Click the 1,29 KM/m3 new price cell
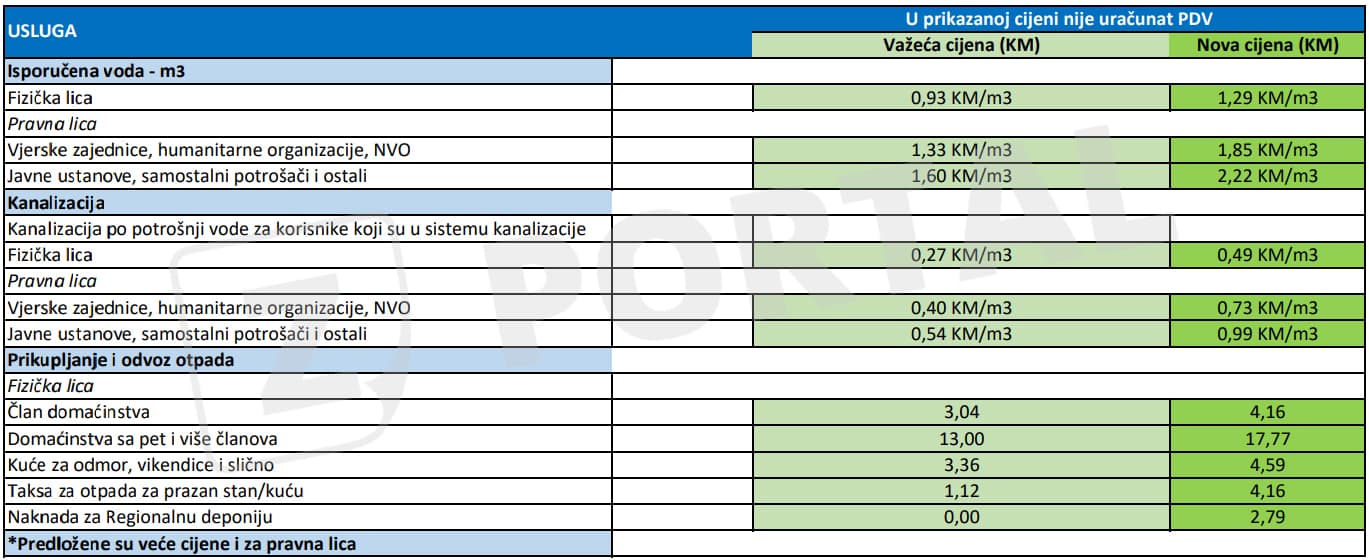 [1267, 98]
